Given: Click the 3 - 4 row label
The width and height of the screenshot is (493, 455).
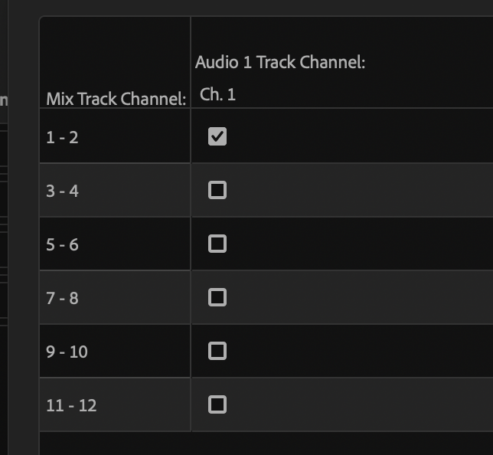Looking at the screenshot, I should coord(62,191).
